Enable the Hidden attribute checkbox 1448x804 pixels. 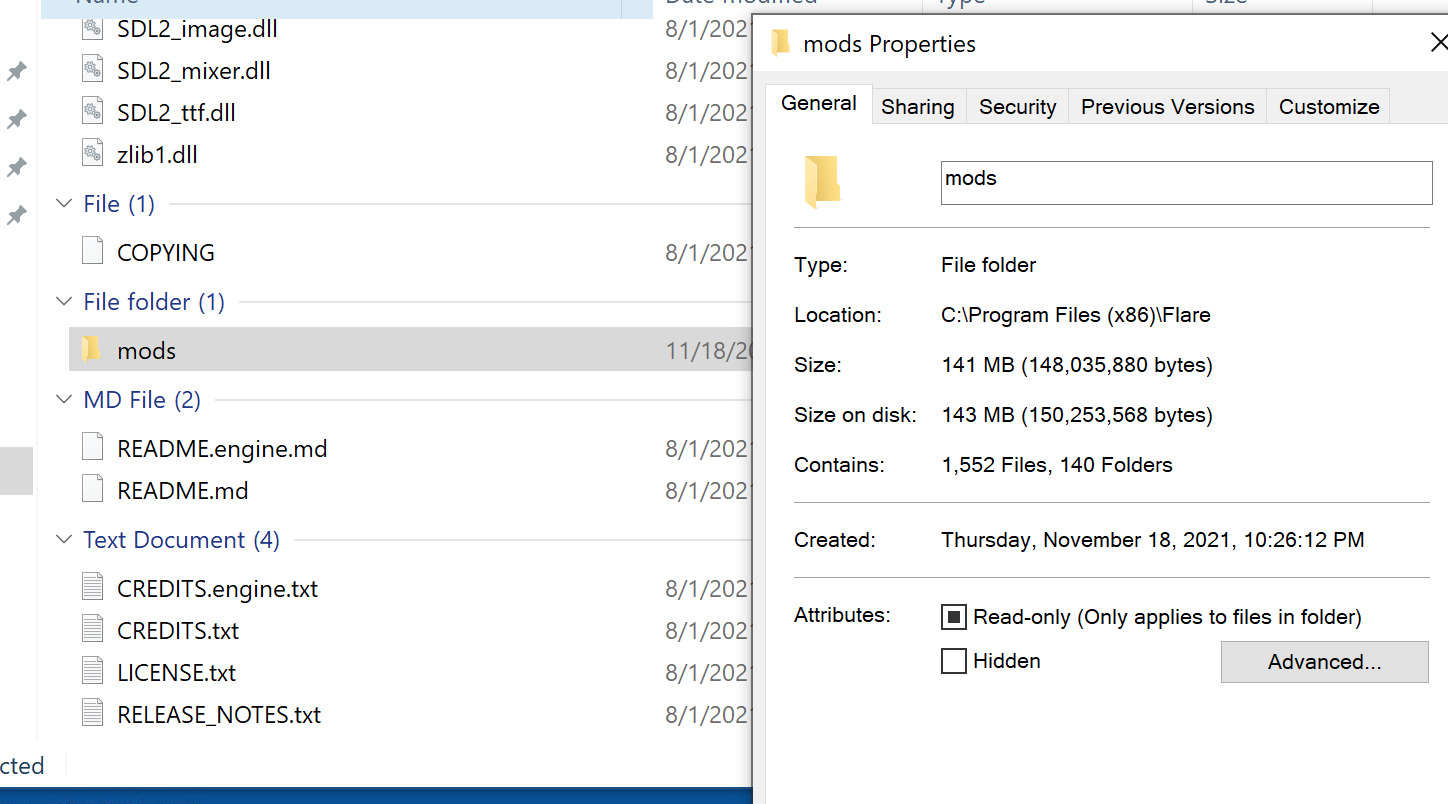tap(954, 661)
